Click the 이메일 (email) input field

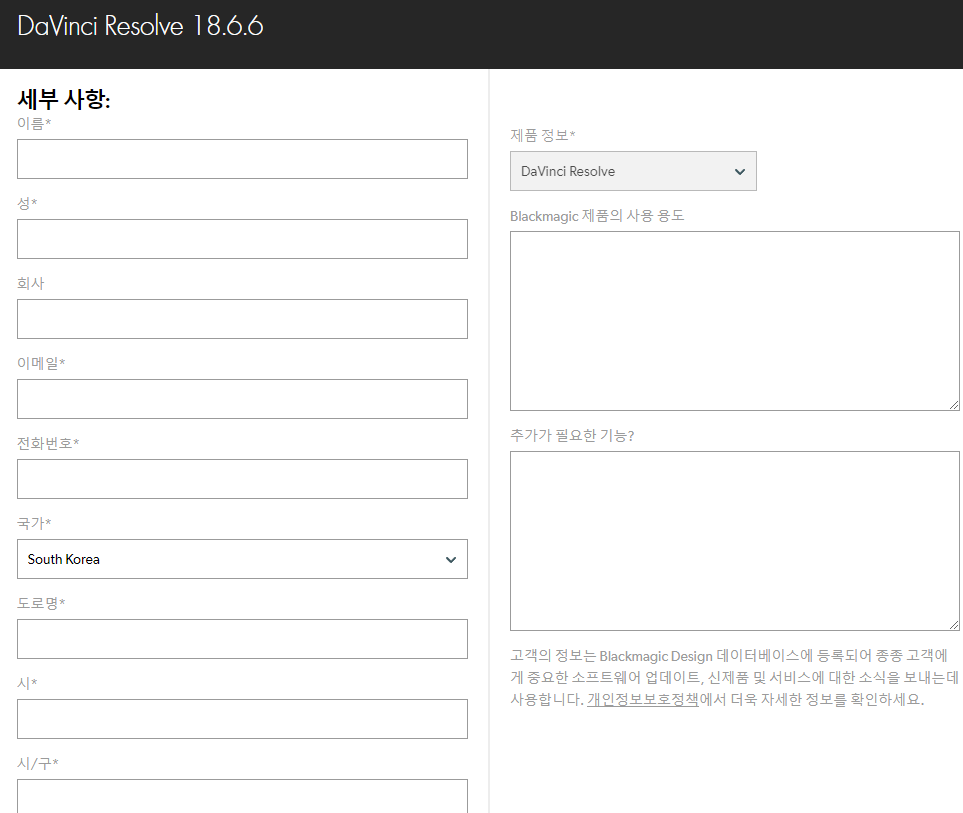pyautogui.click(x=242, y=399)
